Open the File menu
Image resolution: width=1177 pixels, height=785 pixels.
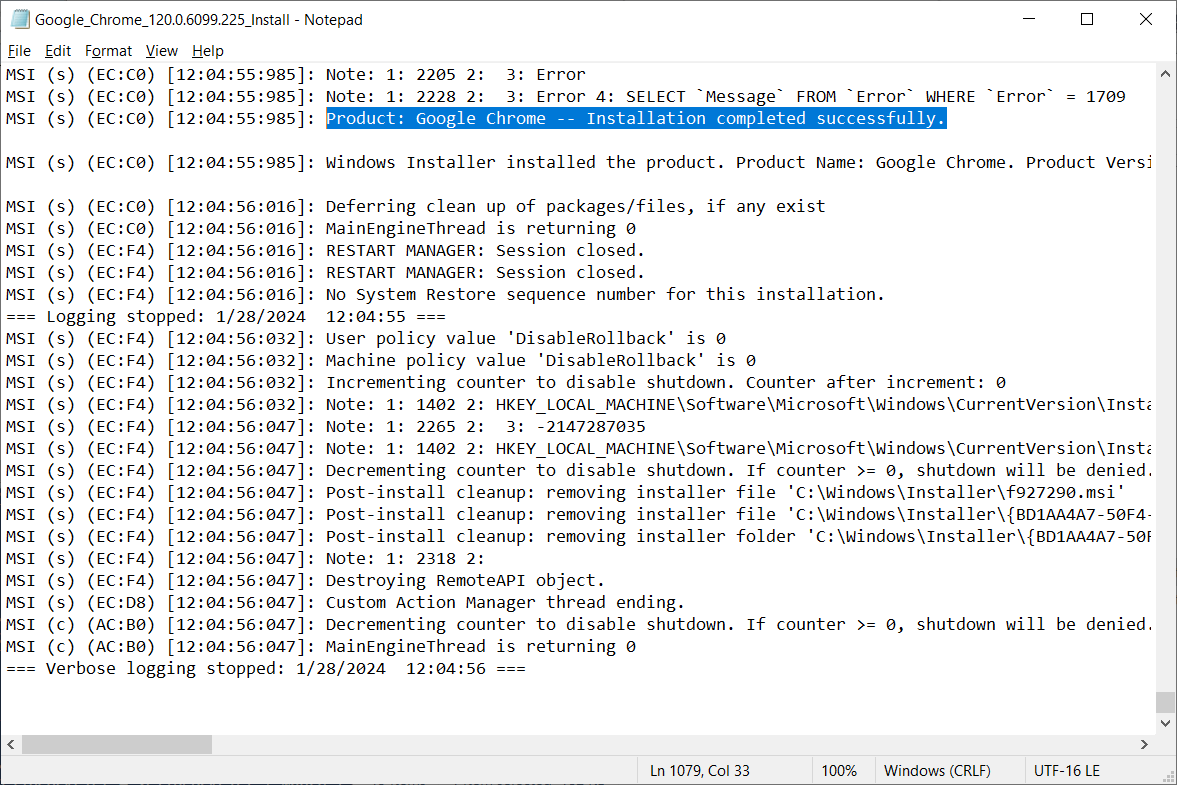pos(19,51)
